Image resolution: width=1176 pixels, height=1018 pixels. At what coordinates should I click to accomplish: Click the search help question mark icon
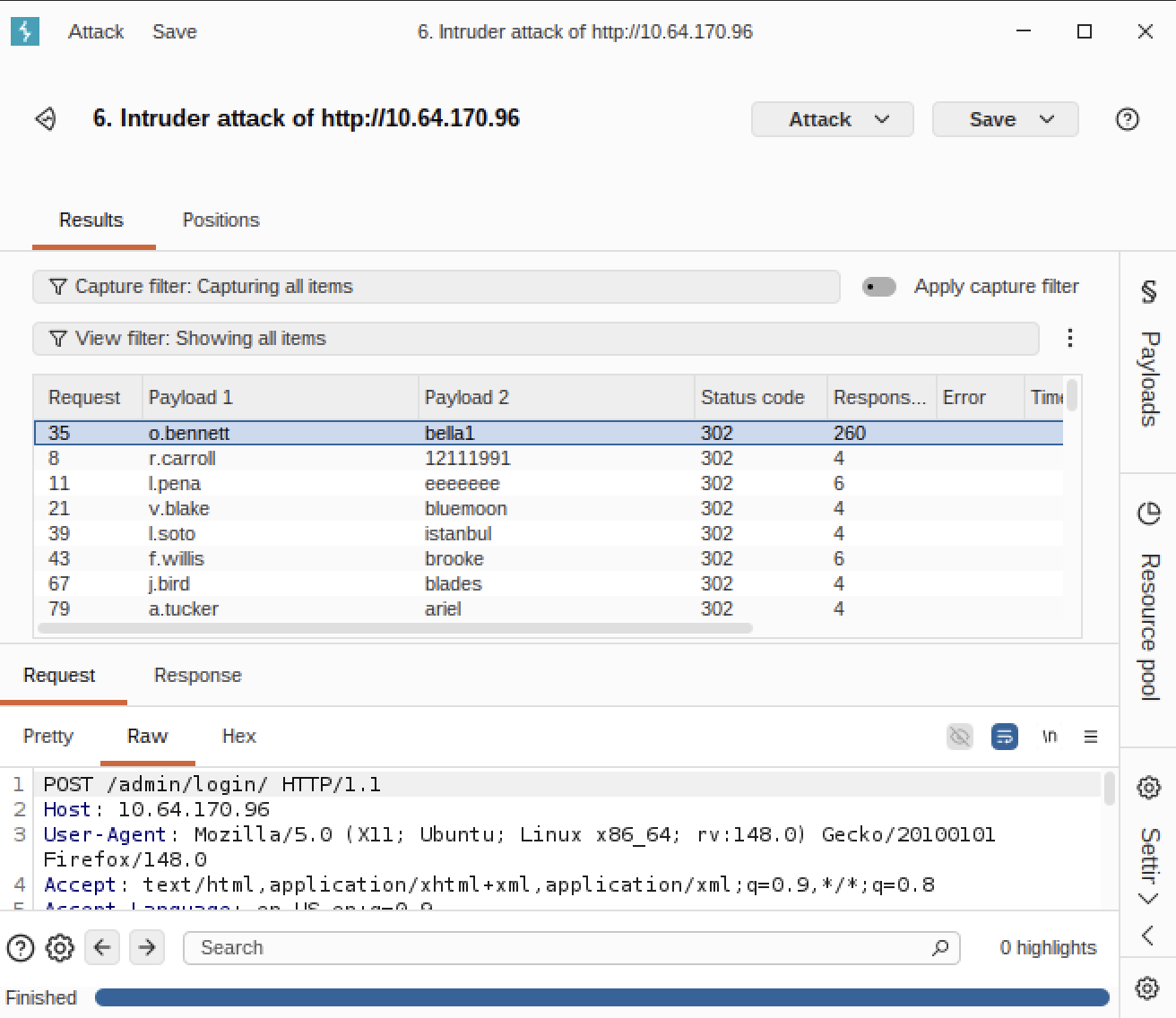(21, 947)
